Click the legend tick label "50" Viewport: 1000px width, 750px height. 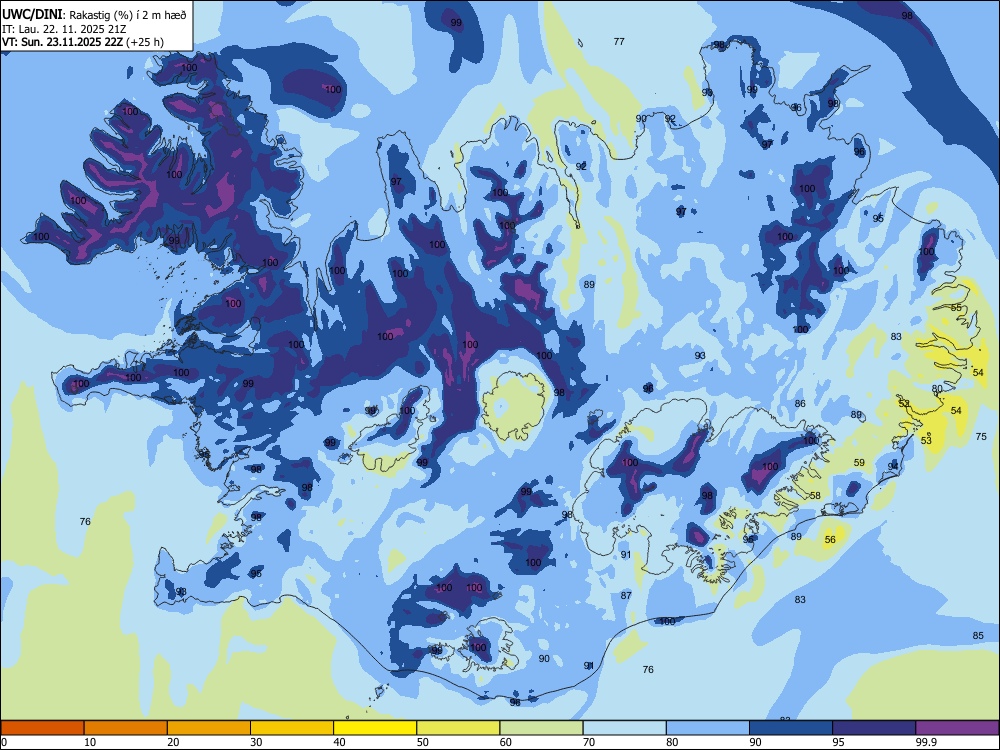[x=423, y=742]
